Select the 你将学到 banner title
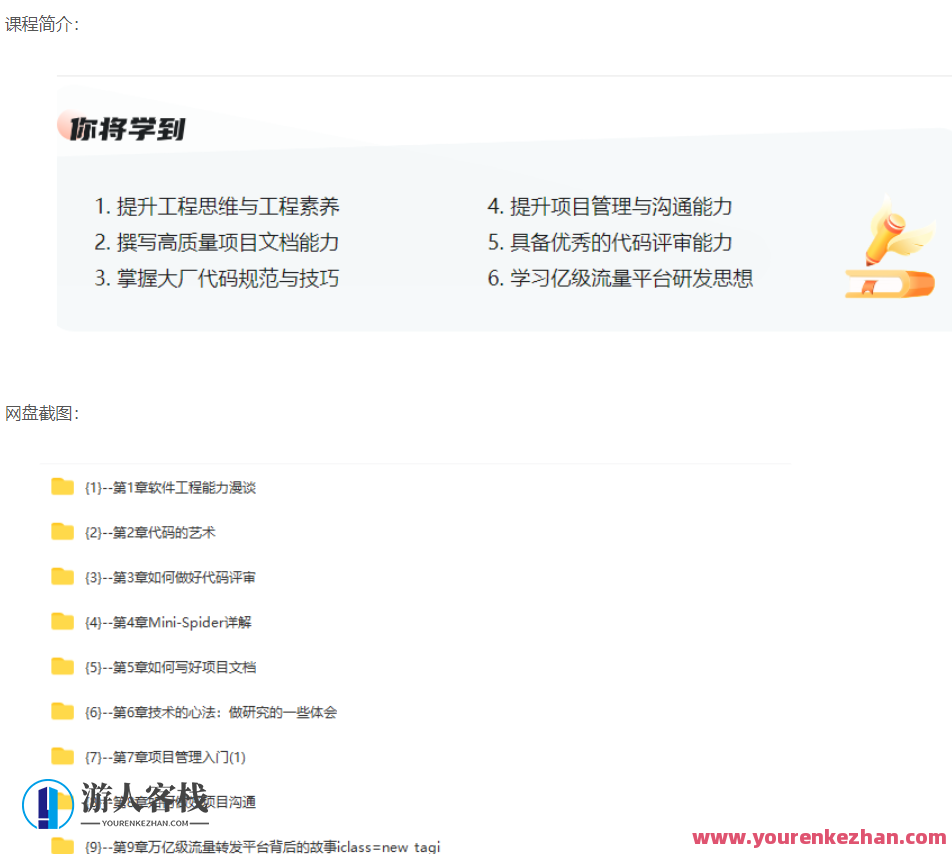This screenshot has height=854, width=952. tap(126, 127)
